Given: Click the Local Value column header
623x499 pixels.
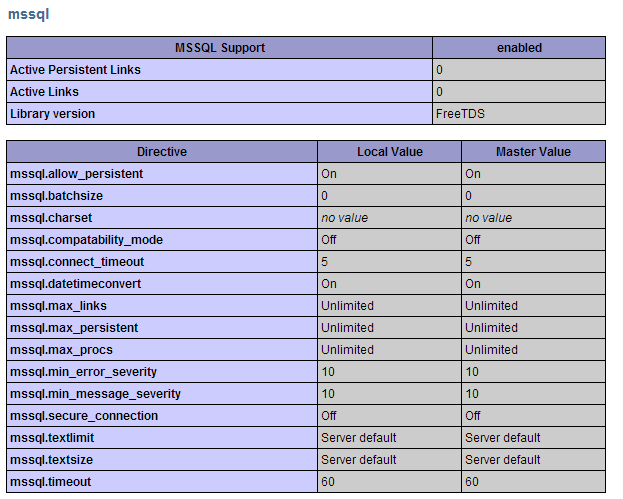Looking at the screenshot, I should [390, 152].
